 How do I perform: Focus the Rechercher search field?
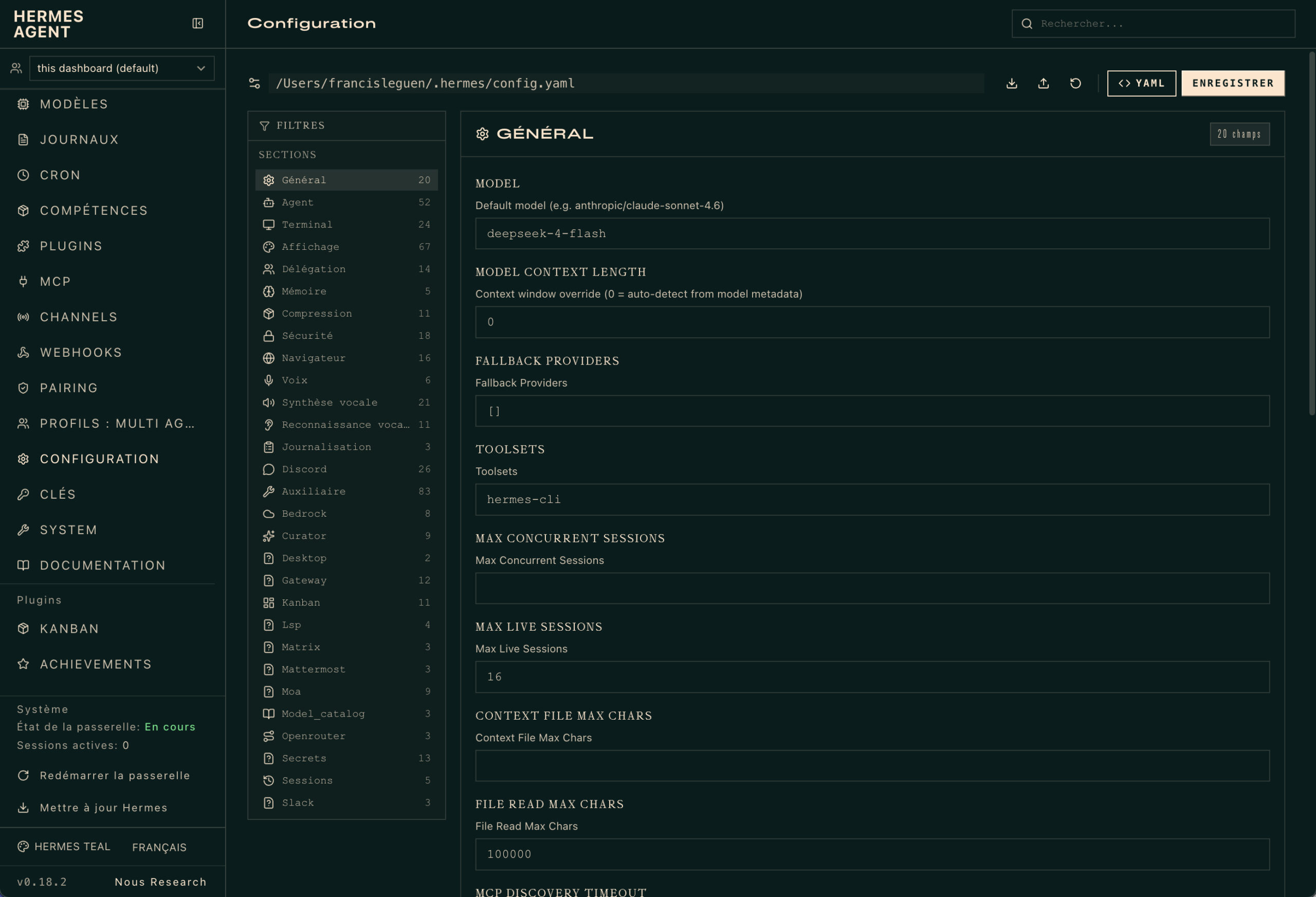tap(1154, 24)
